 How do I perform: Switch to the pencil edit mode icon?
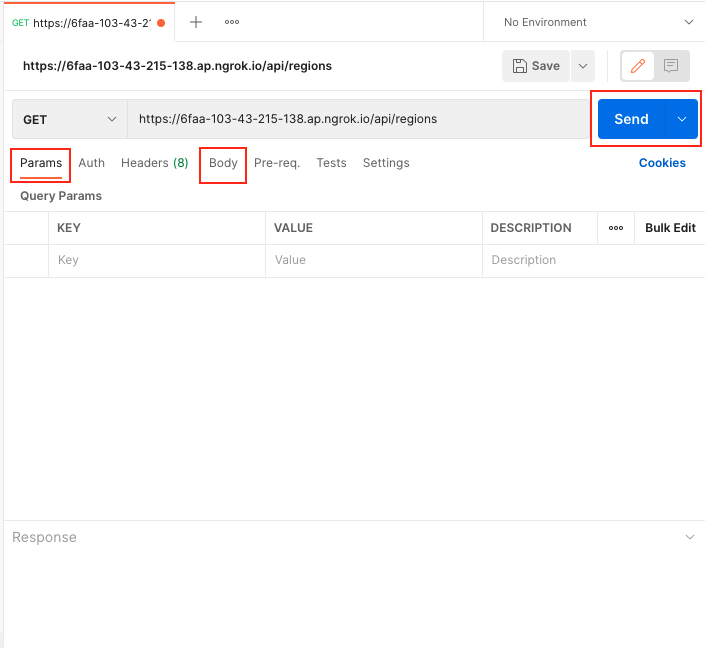pyautogui.click(x=637, y=66)
